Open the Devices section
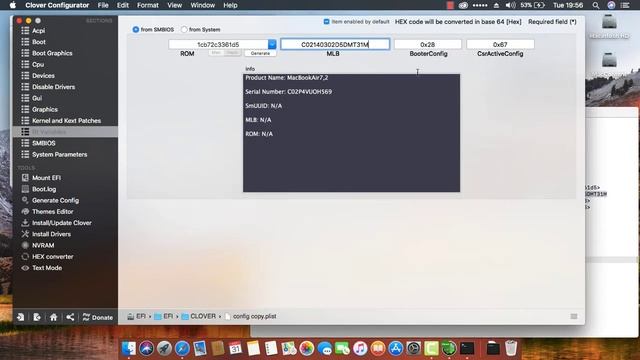This screenshot has height=360, width=640. [43, 76]
